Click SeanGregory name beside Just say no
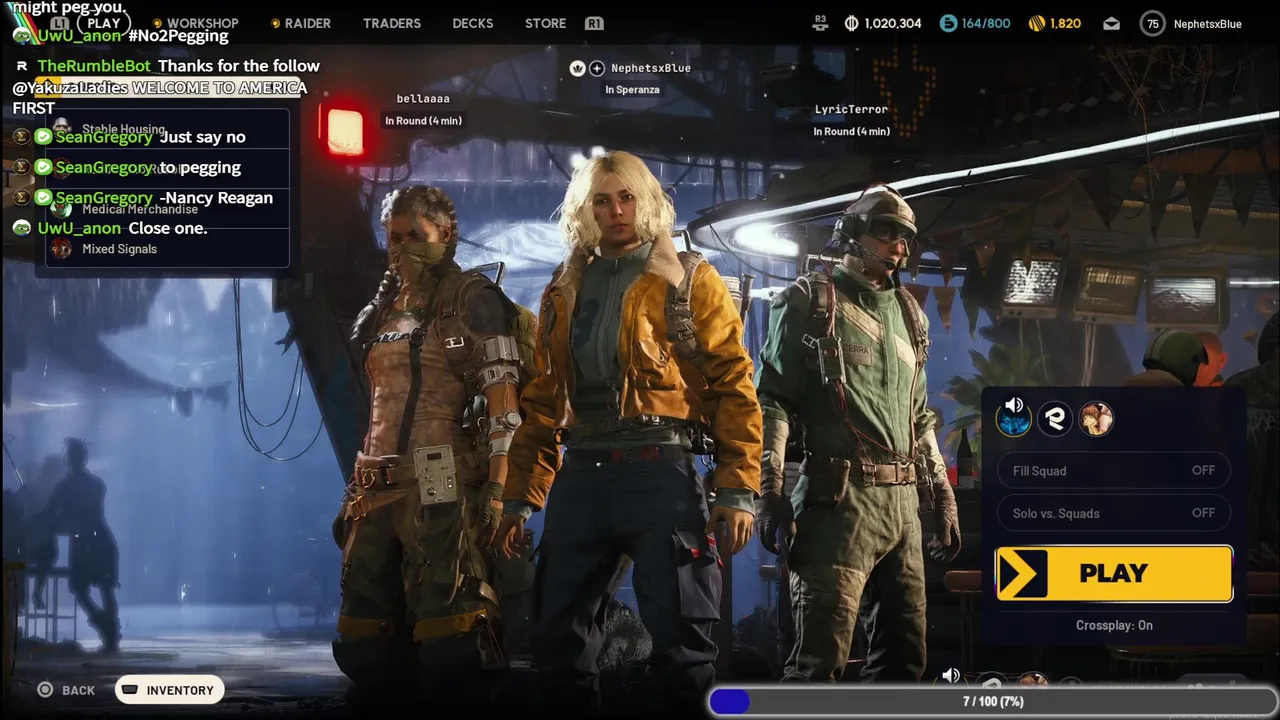Image resolution: width=1280 pixels, height=720 pixels. [104, 137]
